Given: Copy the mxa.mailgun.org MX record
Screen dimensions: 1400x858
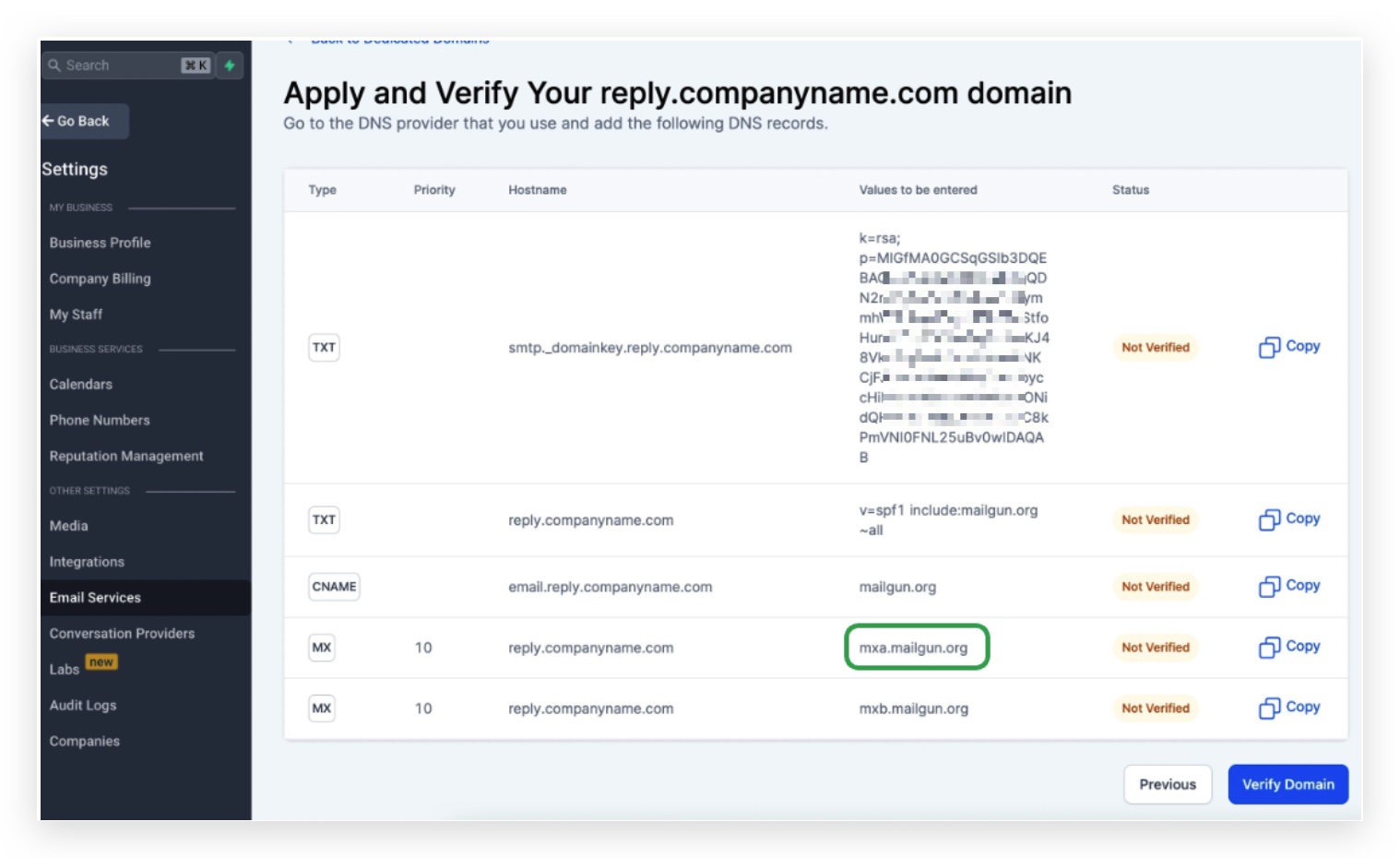Looking at the screenshot, I should coord(1289,647).
